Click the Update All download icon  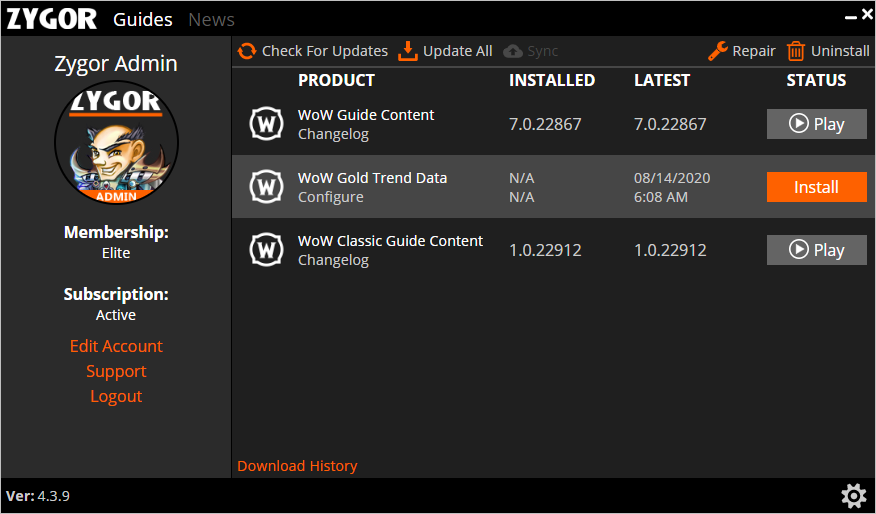408,51
